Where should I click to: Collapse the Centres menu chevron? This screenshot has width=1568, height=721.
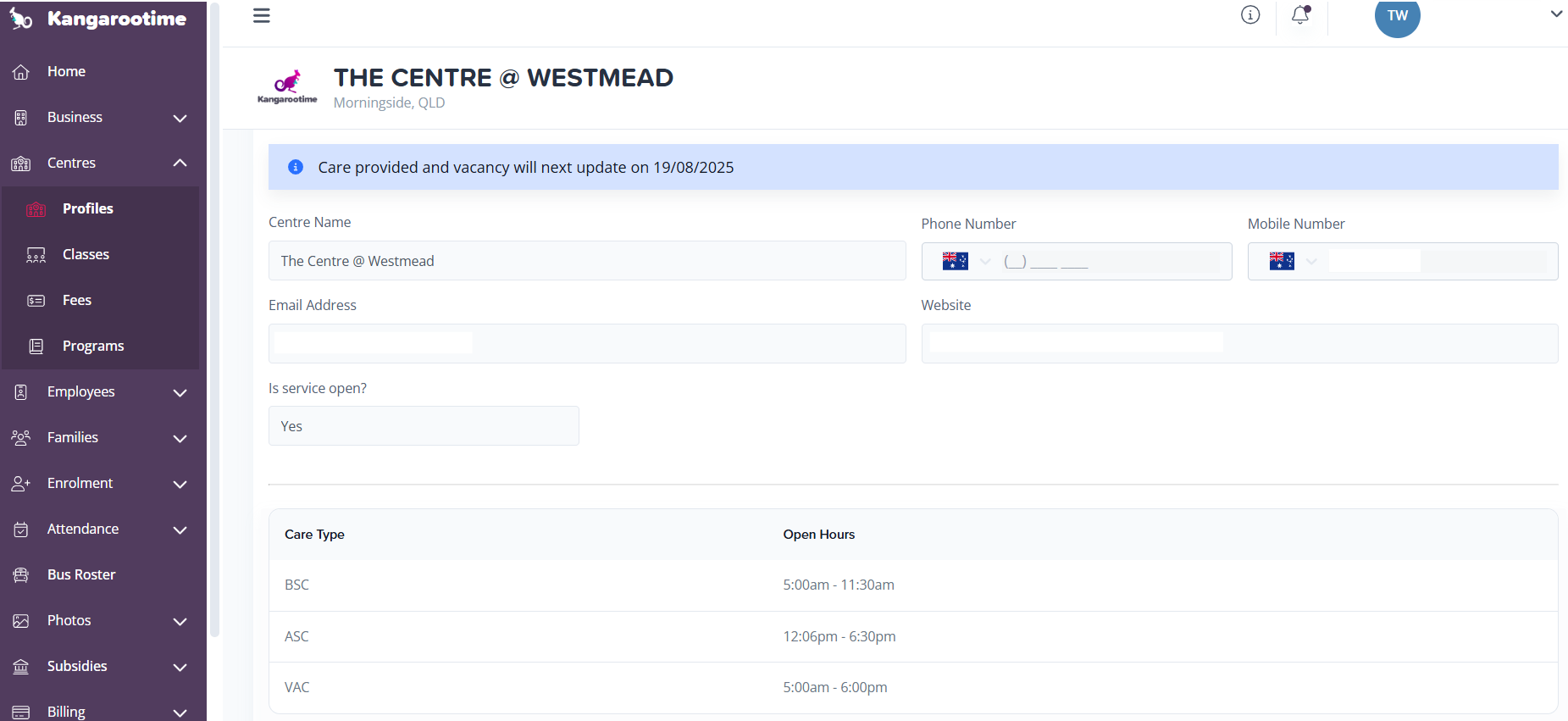pyautogui.click(x=180, y=163)
